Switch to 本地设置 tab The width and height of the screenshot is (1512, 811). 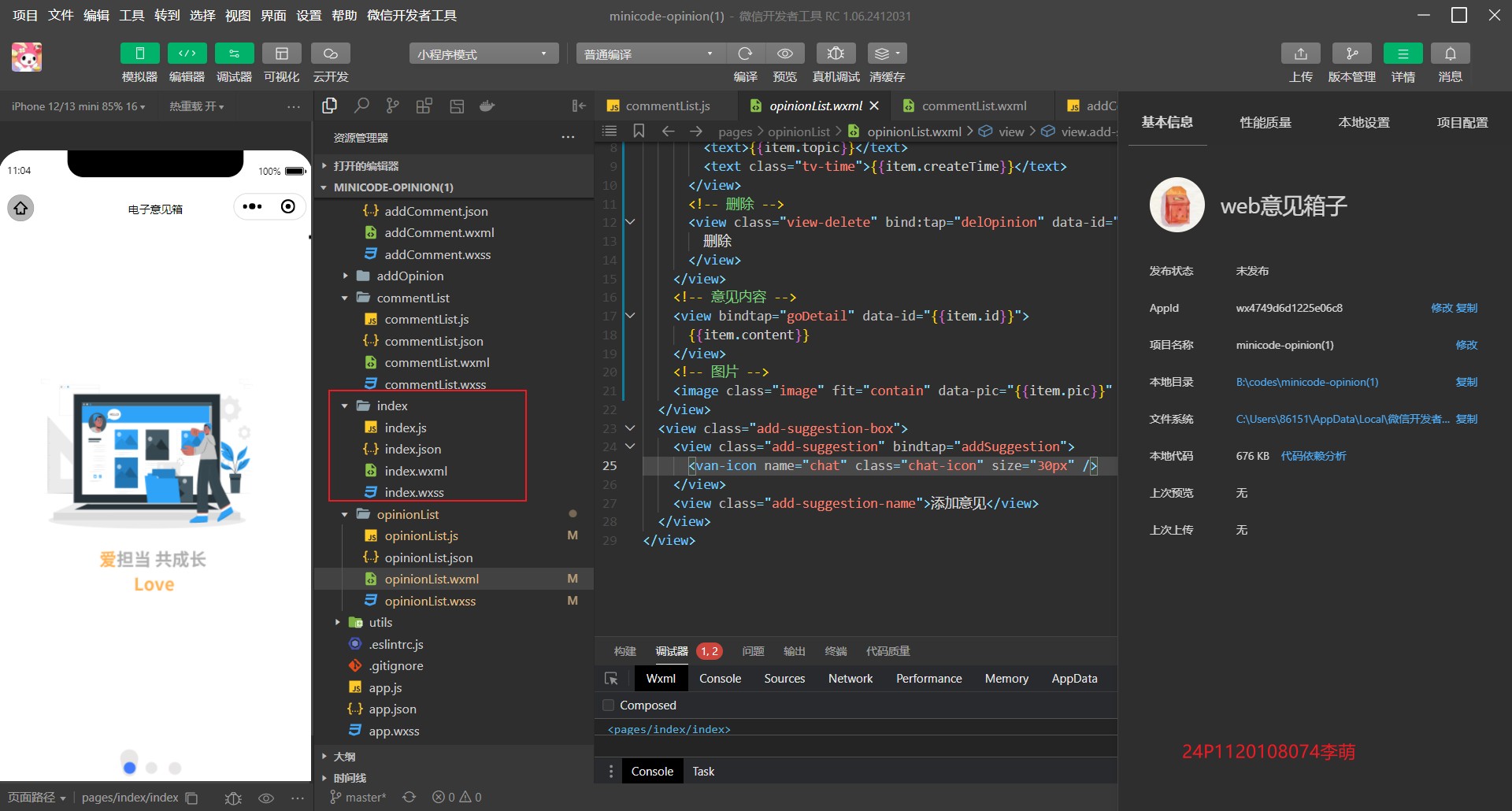(1364, 123)
